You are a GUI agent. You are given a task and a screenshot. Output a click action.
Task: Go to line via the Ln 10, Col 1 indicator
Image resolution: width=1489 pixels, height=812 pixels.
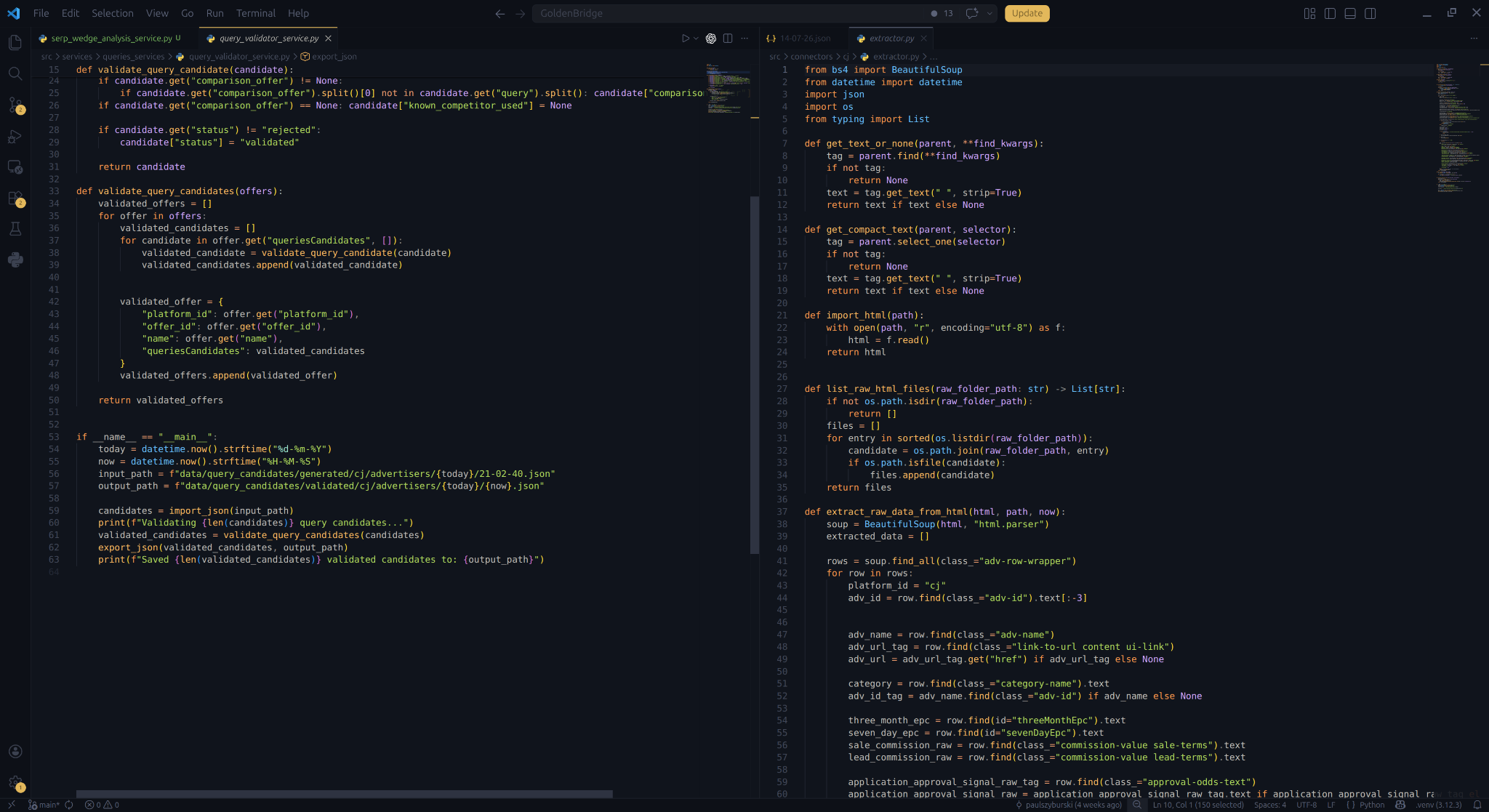click(x=1198, y=805)
